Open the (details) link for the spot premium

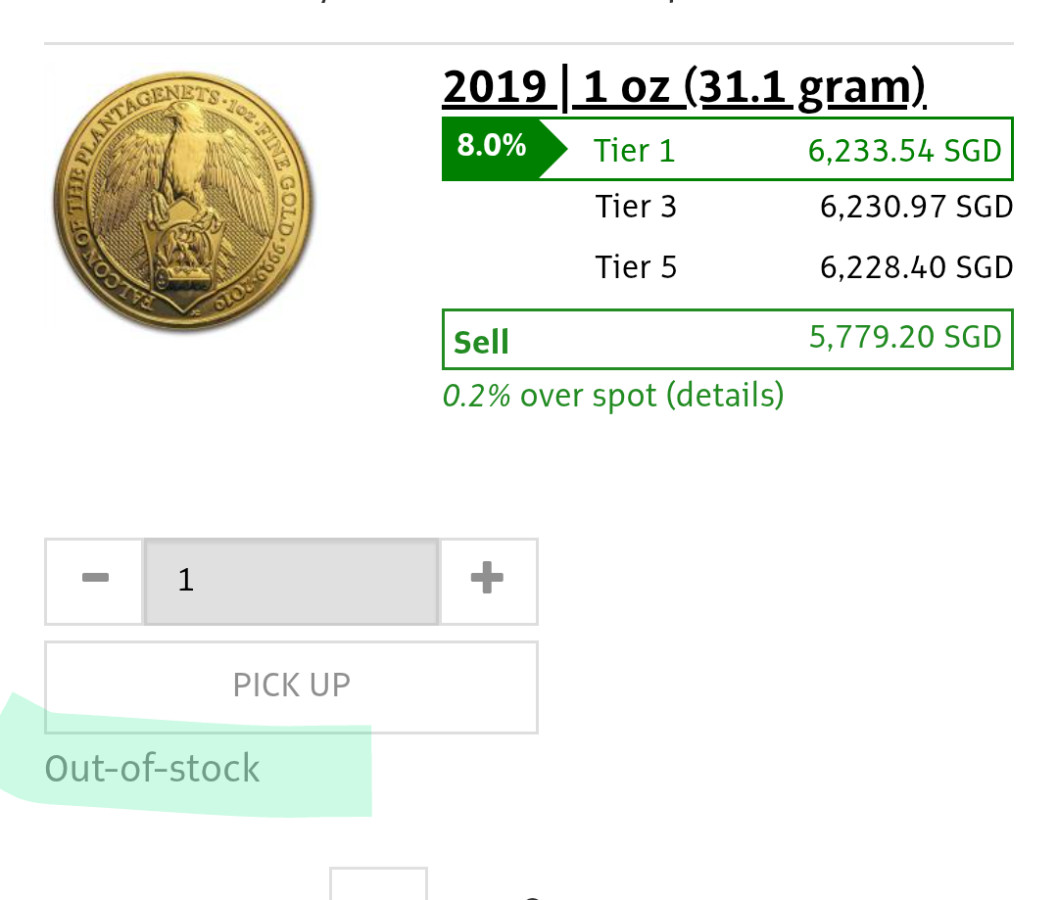[725, 396]
